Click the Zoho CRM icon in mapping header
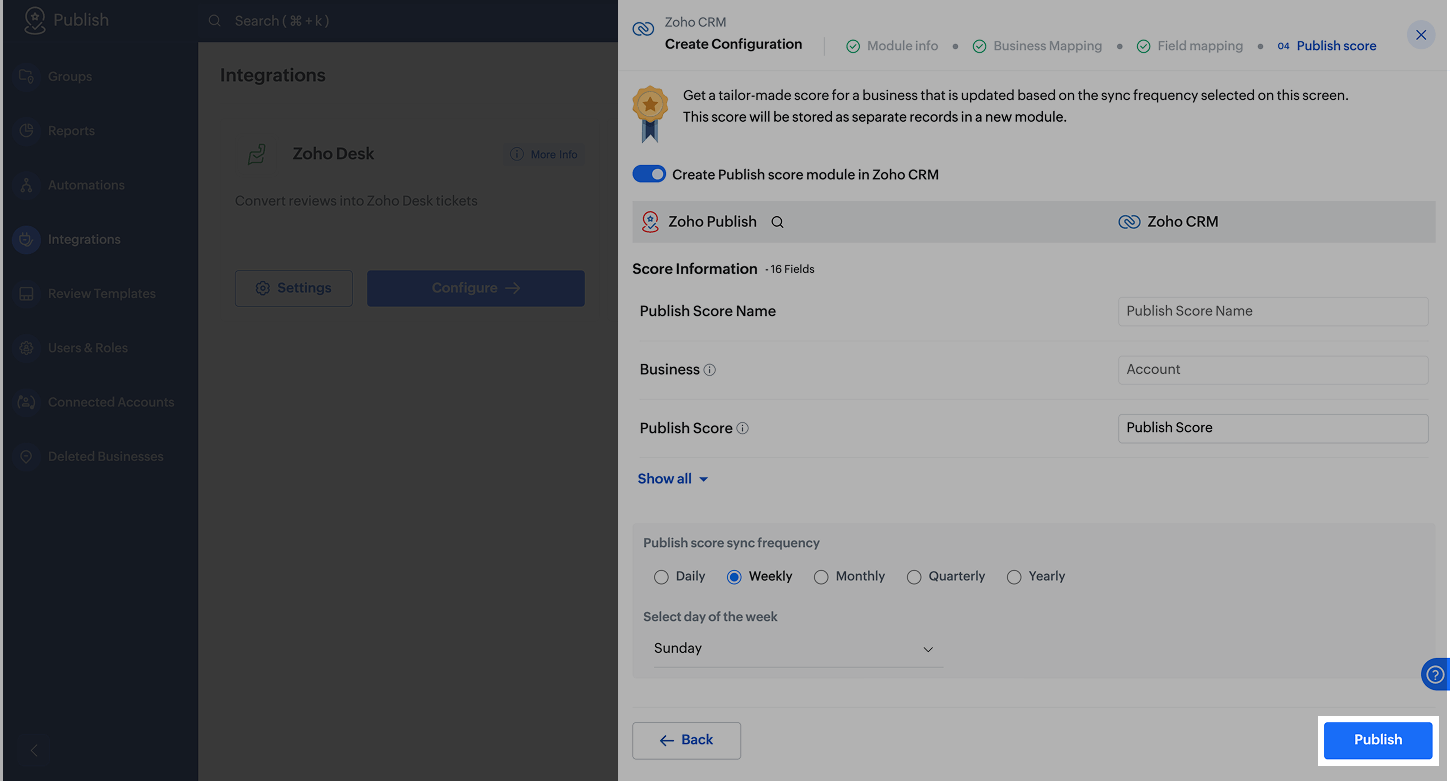1450x781 pixels. [x=1129, y=222]
